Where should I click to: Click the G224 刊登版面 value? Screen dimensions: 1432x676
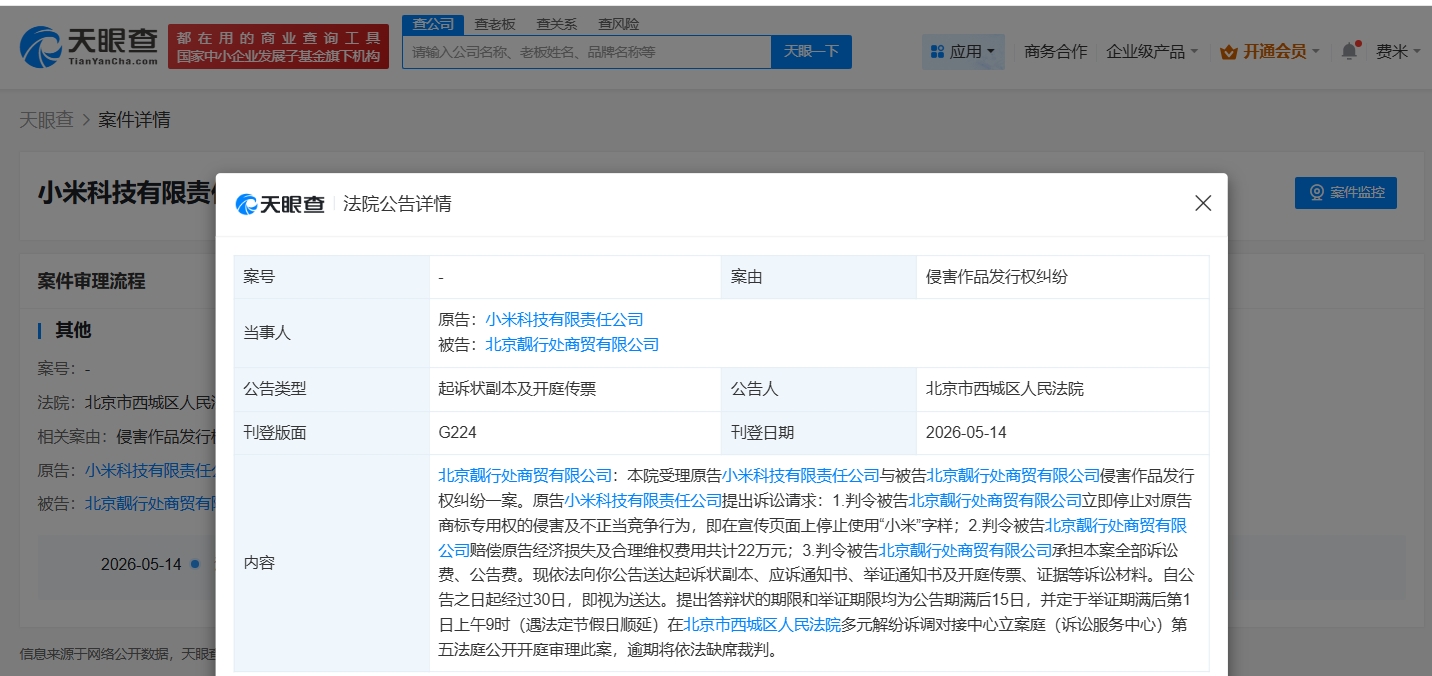point(459,433)
